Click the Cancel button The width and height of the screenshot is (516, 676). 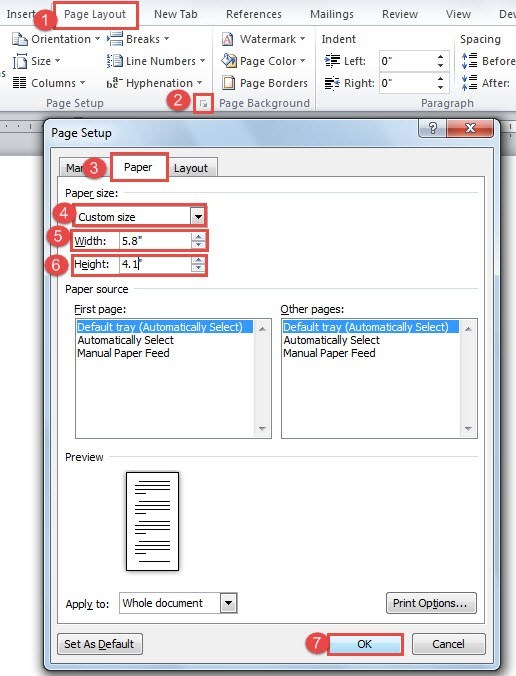(448, 644)
